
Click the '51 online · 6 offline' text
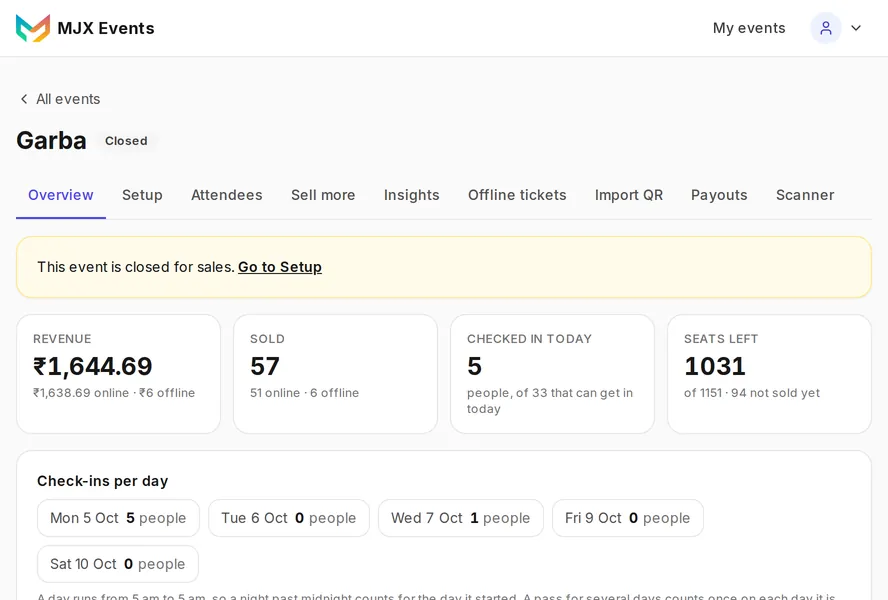[x=305, y=393]
